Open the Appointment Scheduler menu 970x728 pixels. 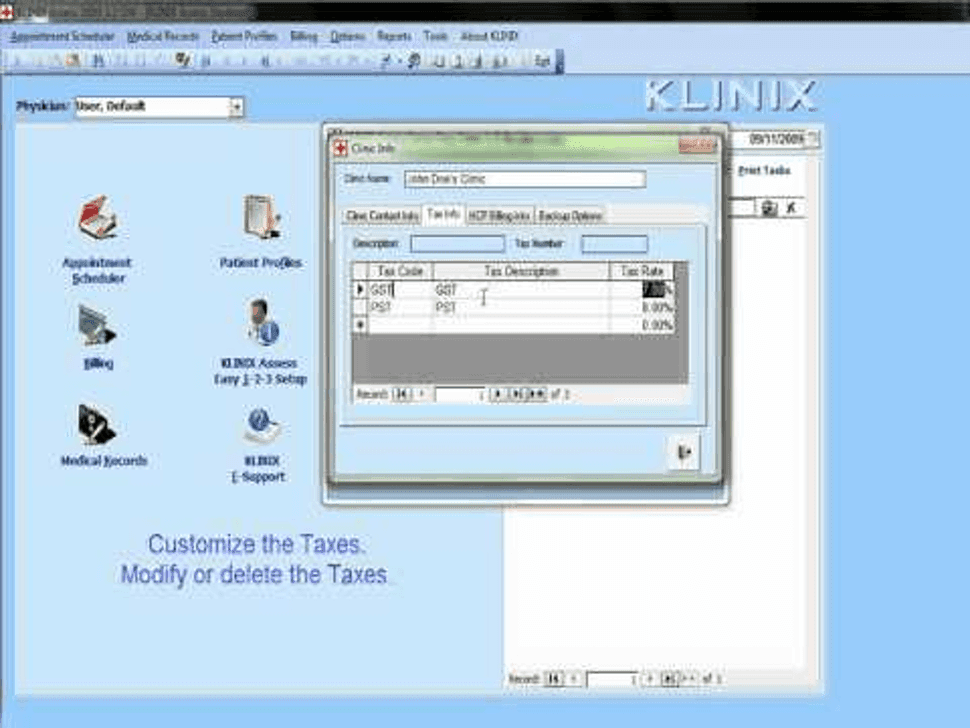[62, 36]
